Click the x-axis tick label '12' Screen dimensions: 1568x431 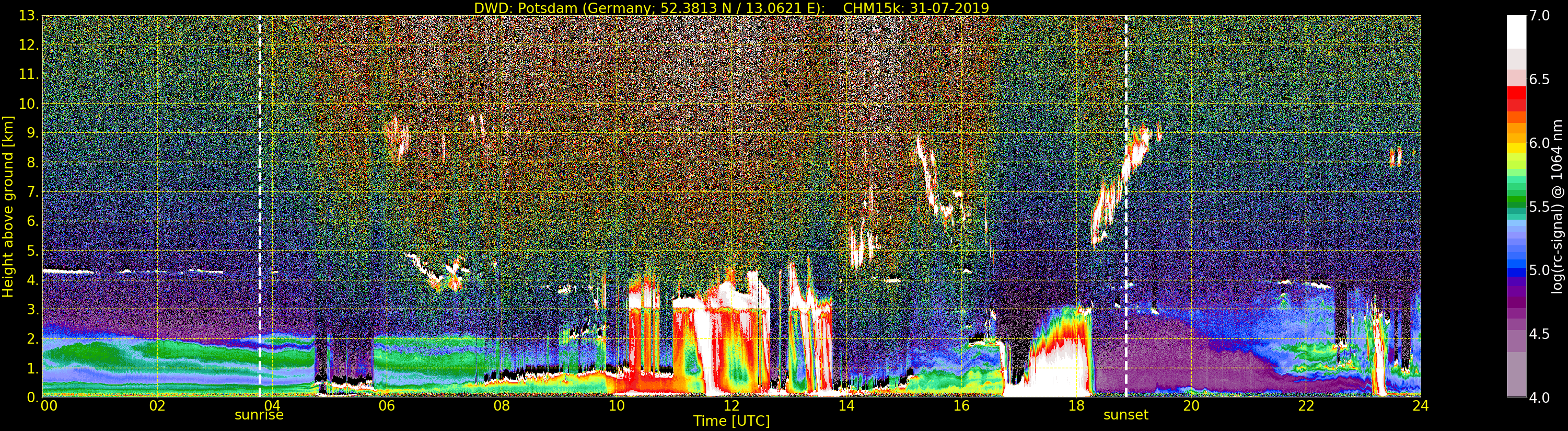tap(731, 406)
